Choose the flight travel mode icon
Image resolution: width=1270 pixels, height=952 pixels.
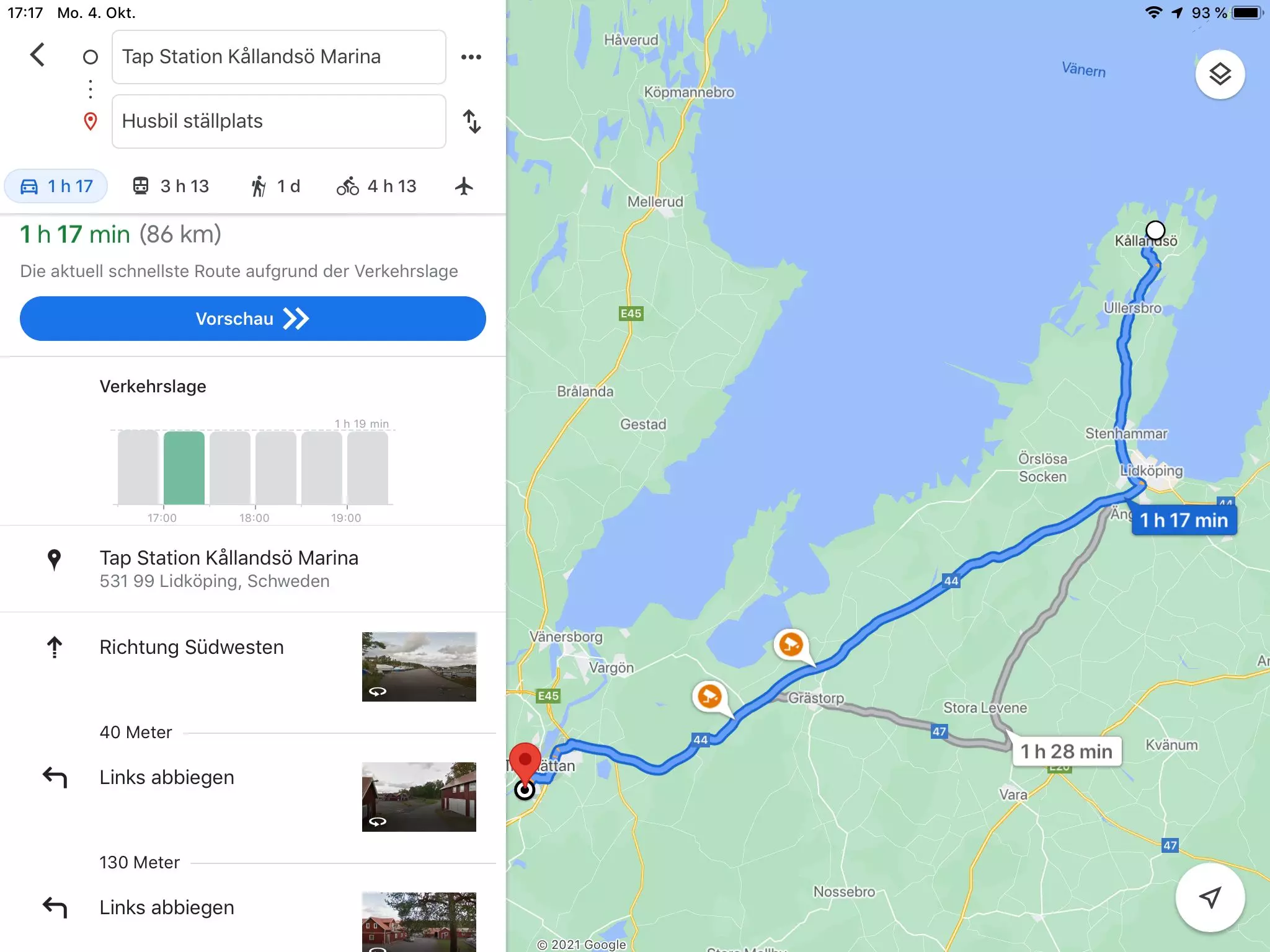coord(464,186)
